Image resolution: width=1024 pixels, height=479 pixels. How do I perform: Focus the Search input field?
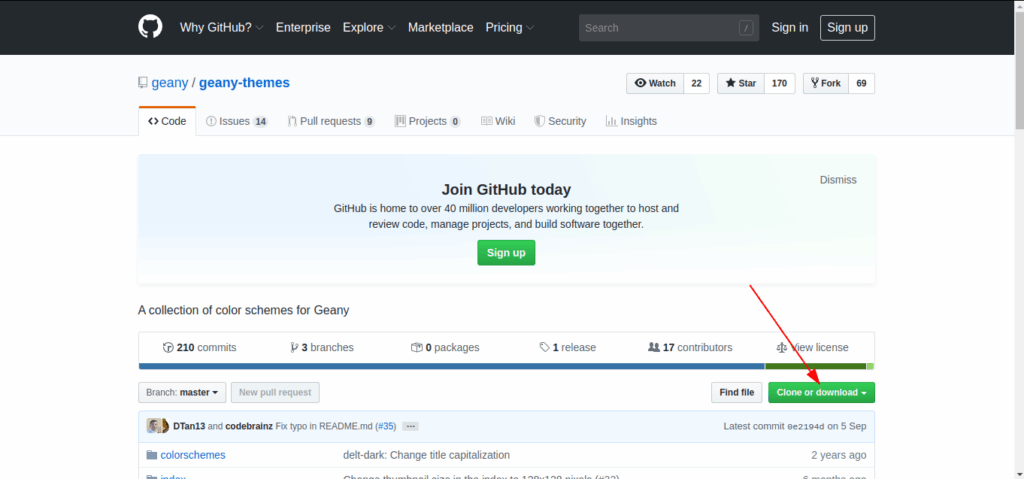click(x=669, y=27)
